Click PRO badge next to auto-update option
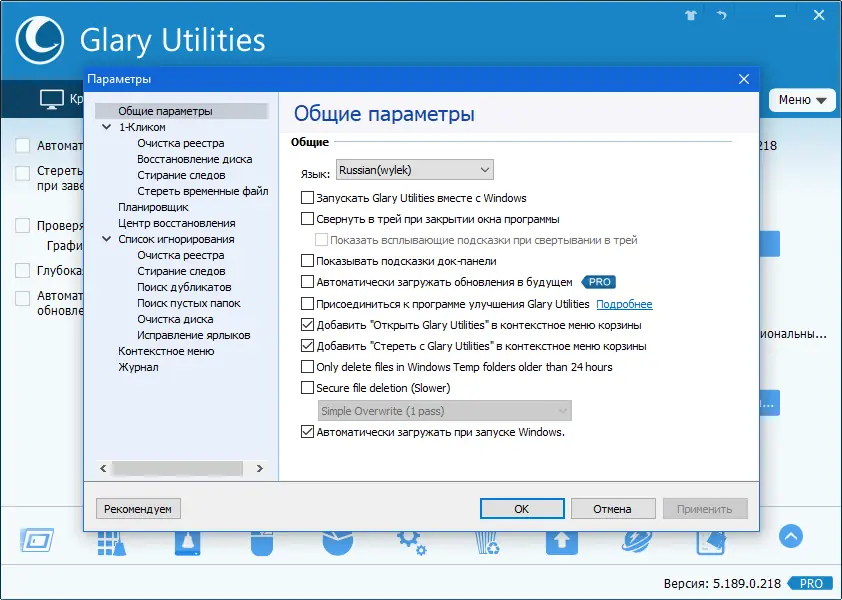 [x=599, y=282]
